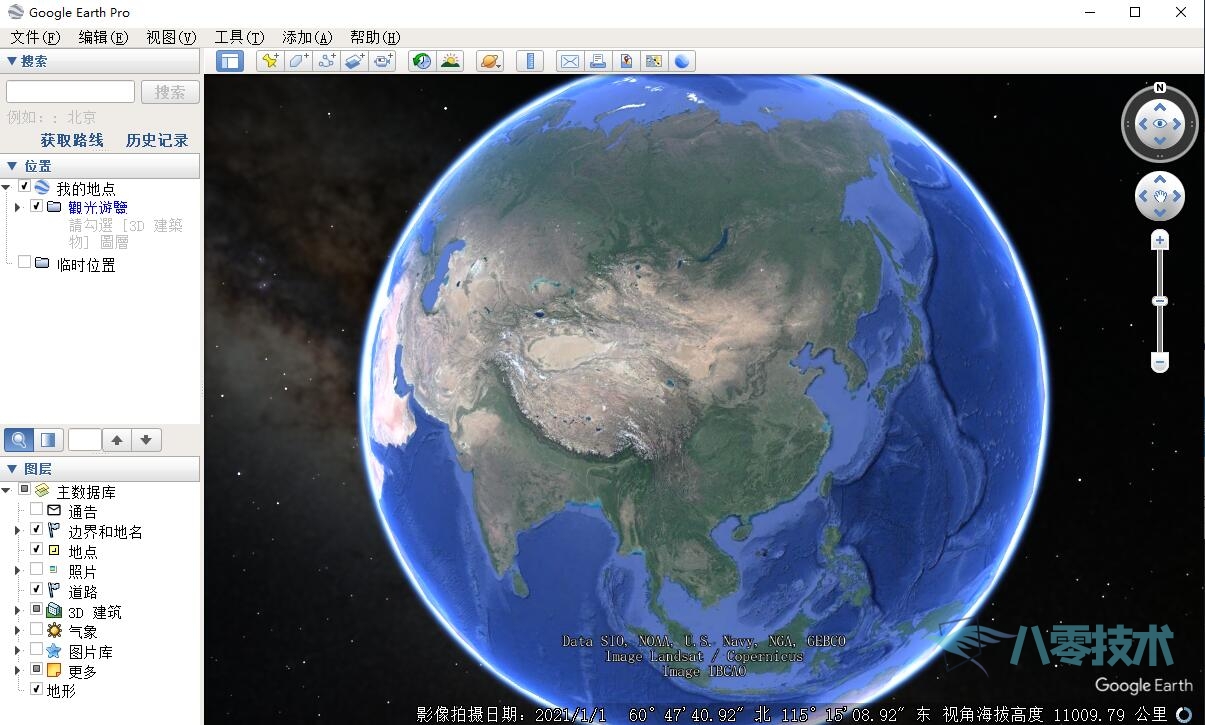1205x725 pixels.
Task: Uncheck the 边界和地名 layer checkbox
Action: click(37, 530)
